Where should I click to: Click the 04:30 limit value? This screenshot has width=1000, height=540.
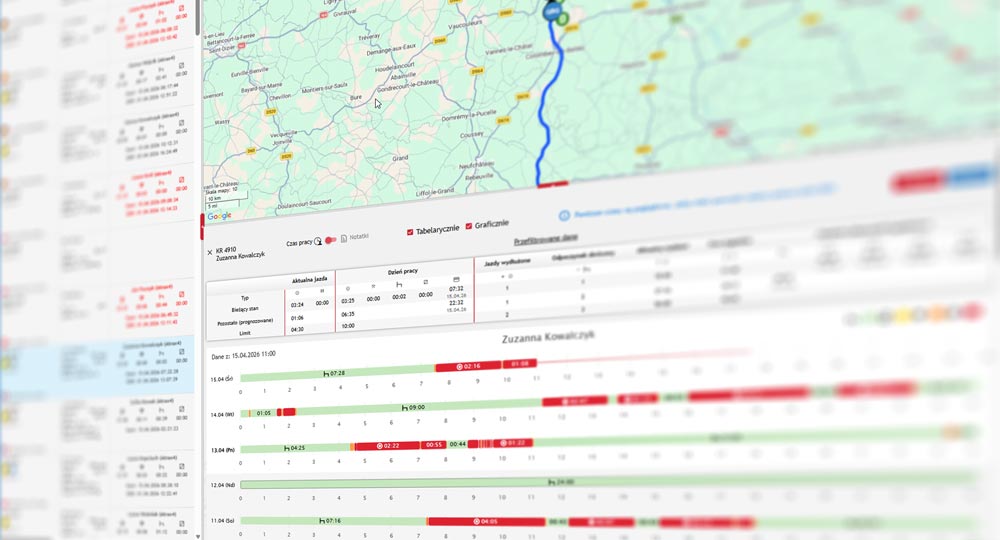[x=297, y=330]
